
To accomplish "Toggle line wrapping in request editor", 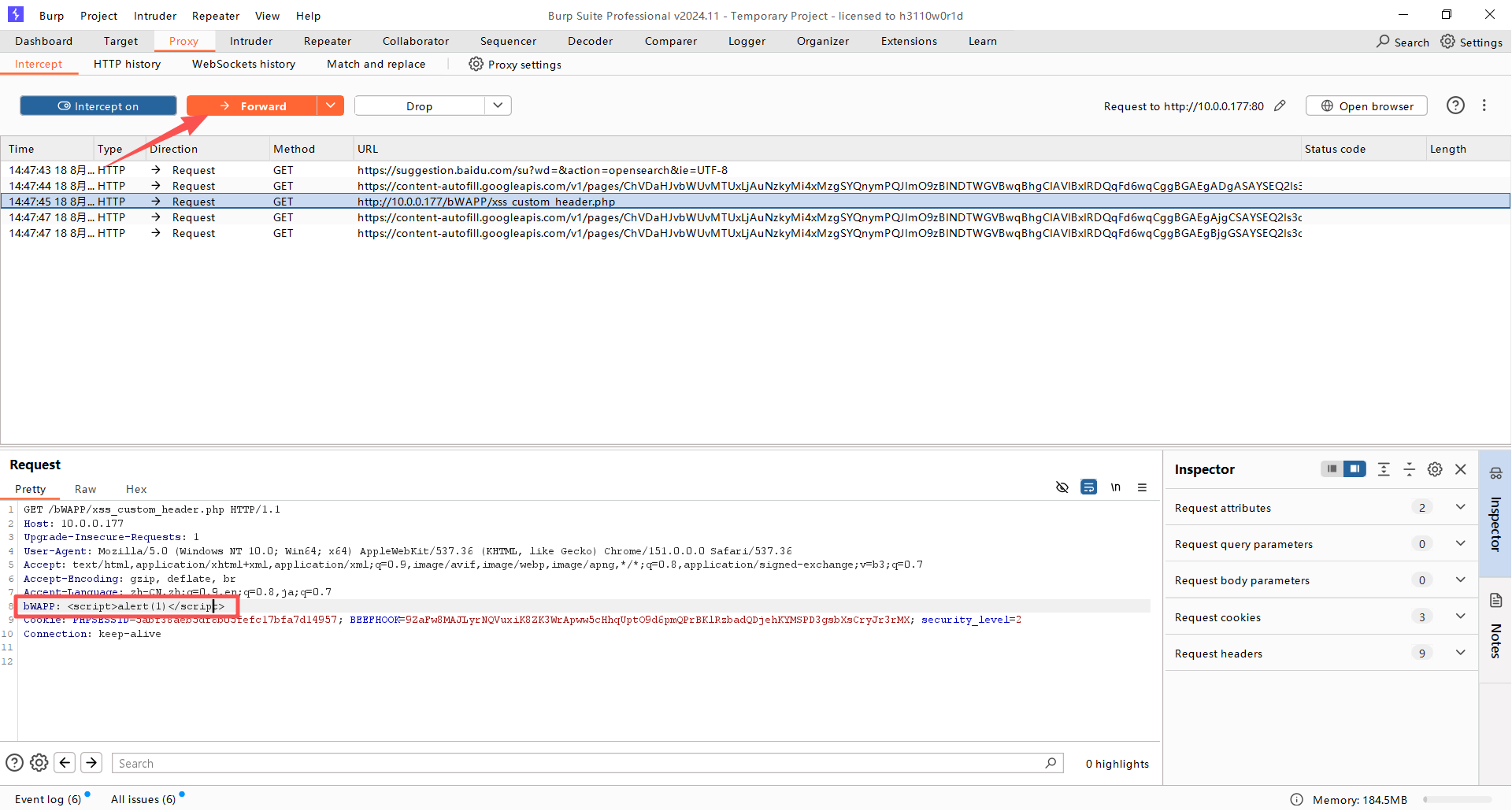I will click(x=1088, y=487).
